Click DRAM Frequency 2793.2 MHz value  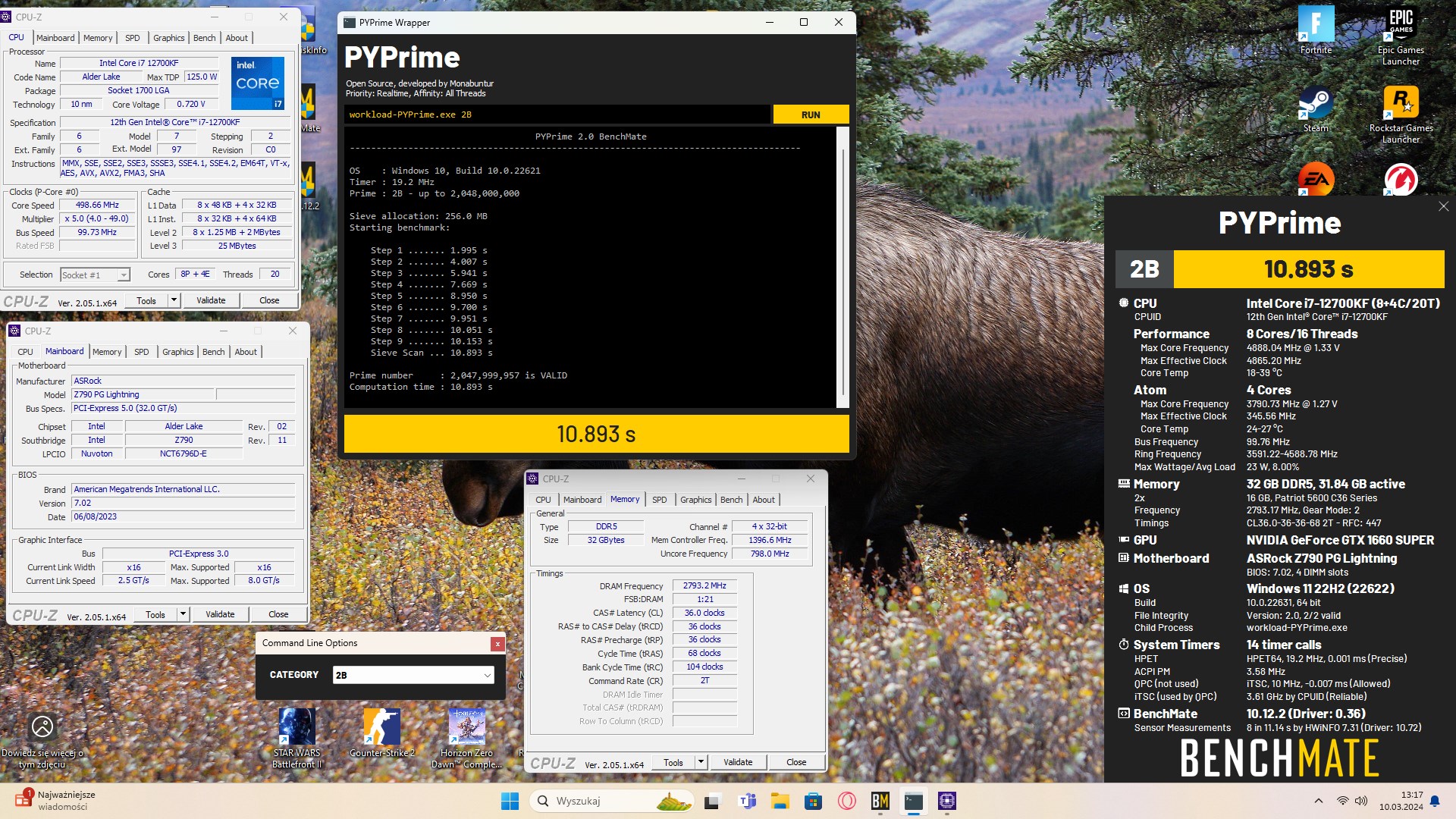point(704,585)
